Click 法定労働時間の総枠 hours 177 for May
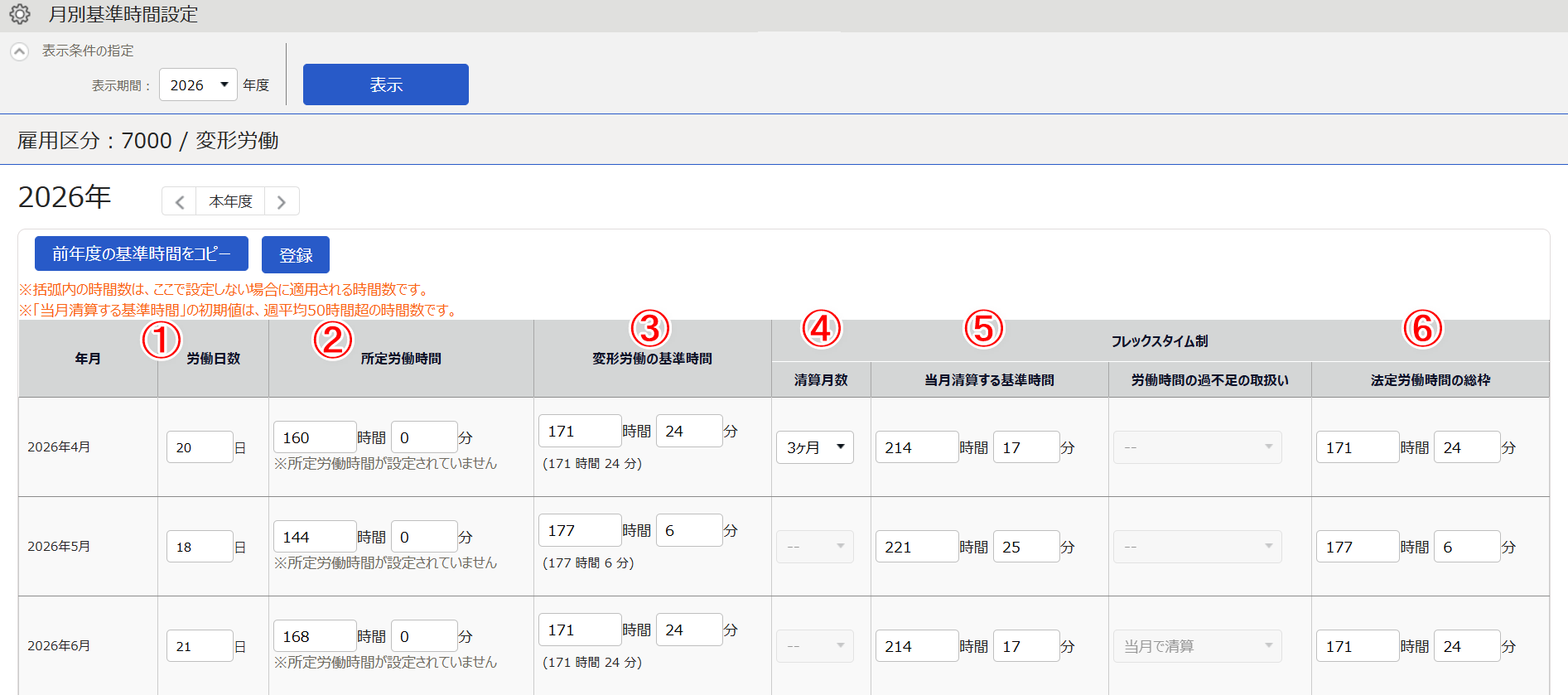 click(x=1358, y=547)
